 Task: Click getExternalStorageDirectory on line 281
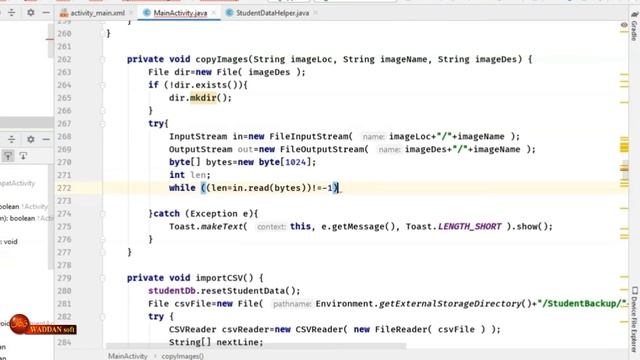pyautogui.click(x=450, y=304)
